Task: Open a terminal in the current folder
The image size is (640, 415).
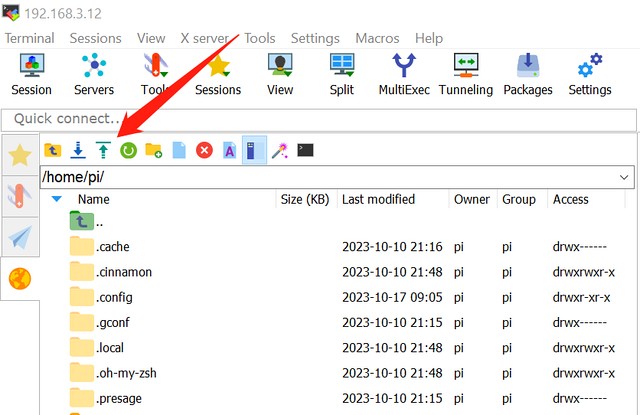Action: pyautogui.click(x=305, y=150)
